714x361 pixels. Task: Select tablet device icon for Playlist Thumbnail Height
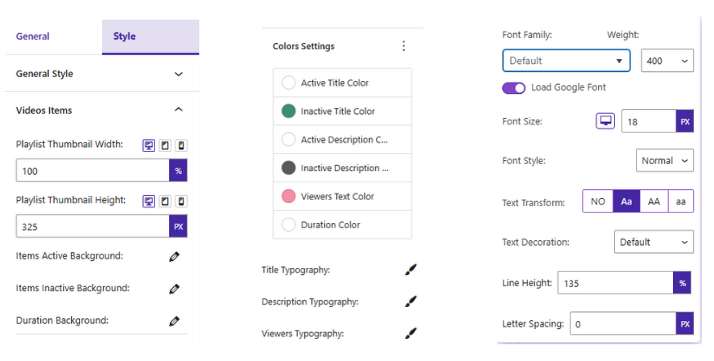pyautogui.click(x=165, y=201)
